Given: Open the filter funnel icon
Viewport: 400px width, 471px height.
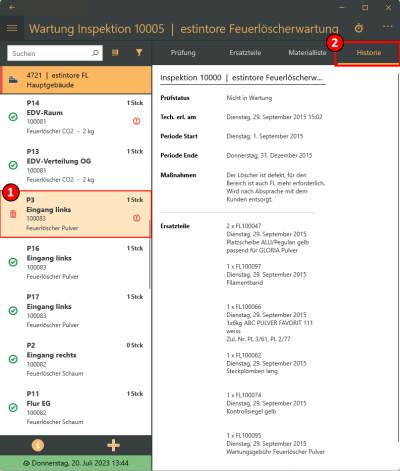Looking at the screenshot, I should coord(139,53).
